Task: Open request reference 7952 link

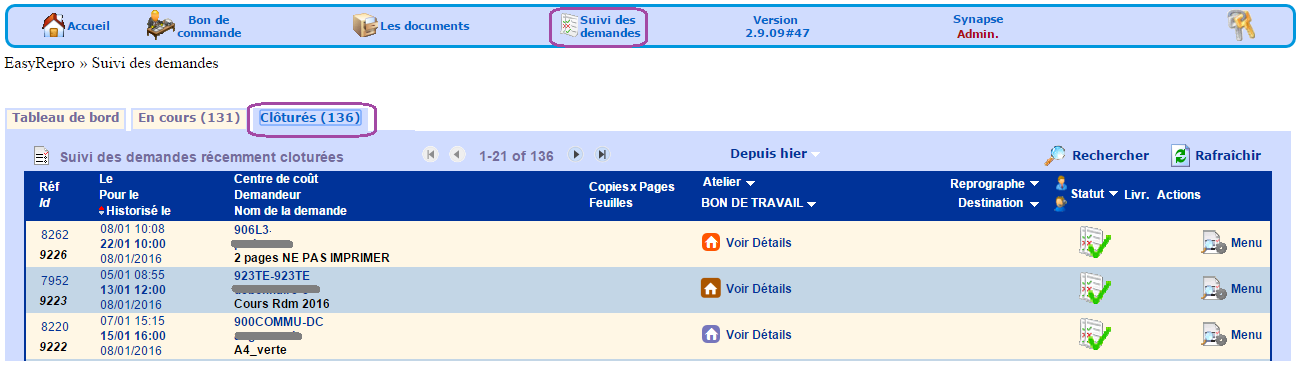Action: [x=55, y=281]
